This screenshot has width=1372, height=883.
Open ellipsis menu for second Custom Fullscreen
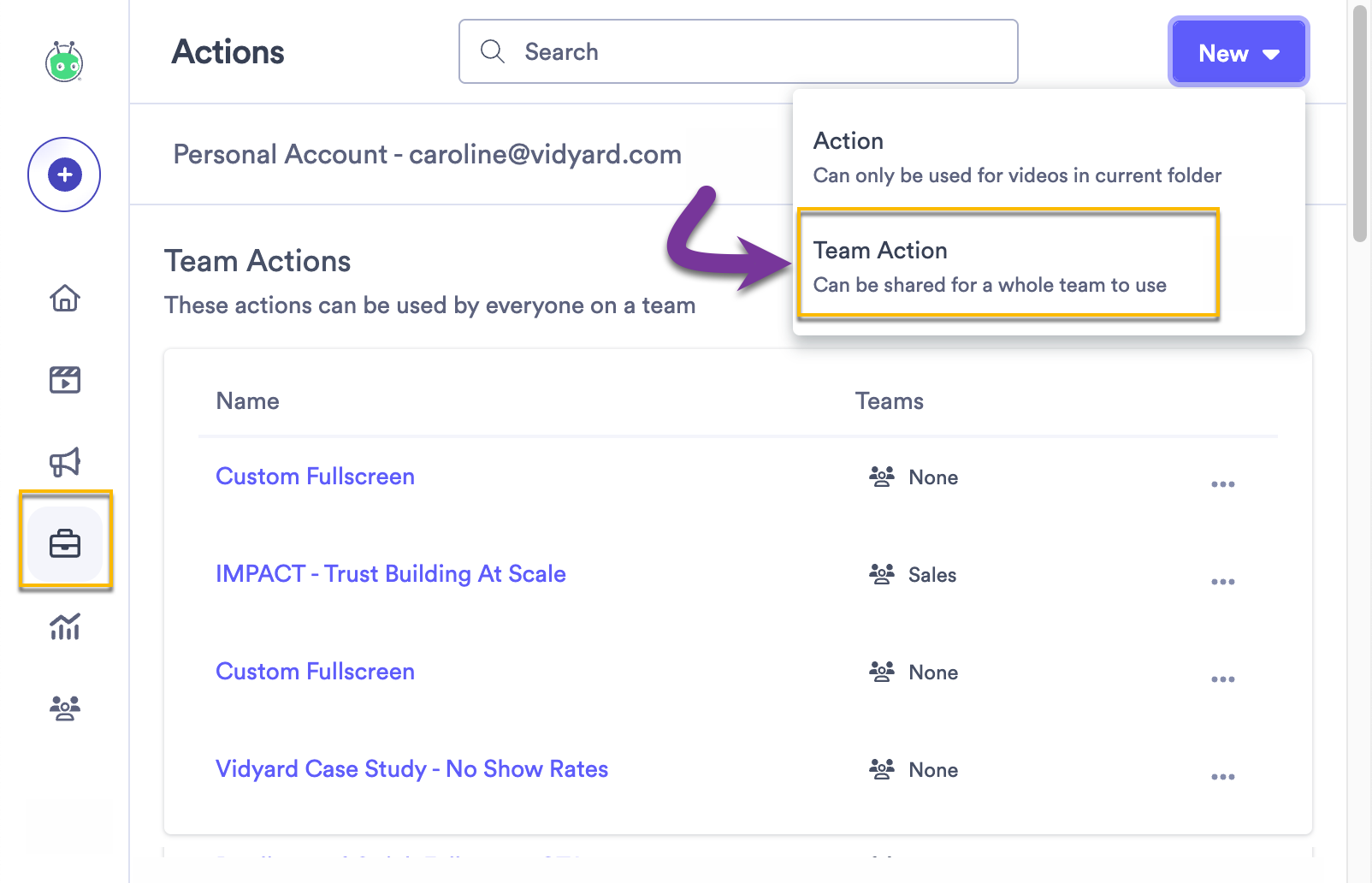(1223, 679)
